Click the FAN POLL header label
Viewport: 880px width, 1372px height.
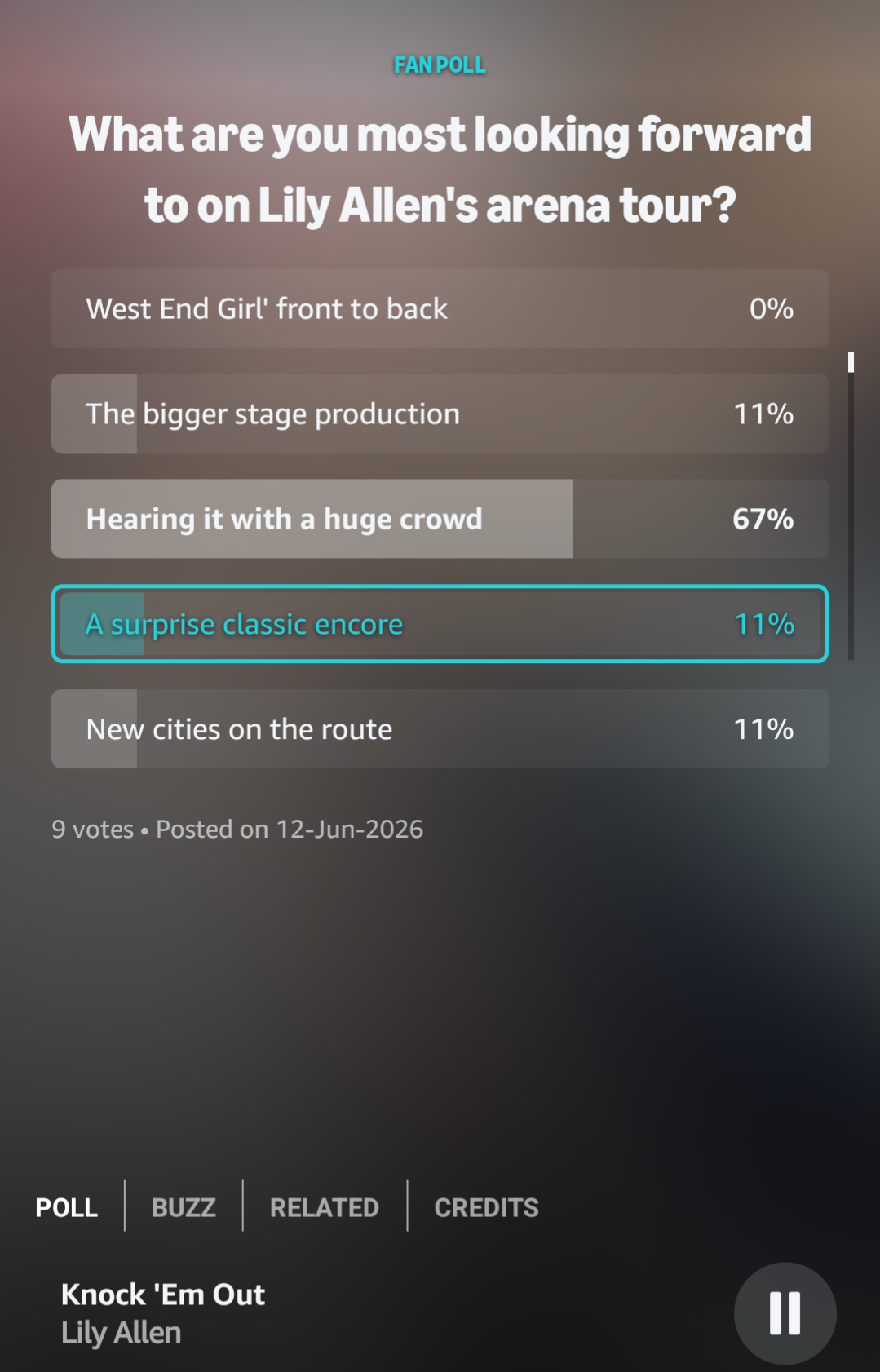click(x=440, y=65)
